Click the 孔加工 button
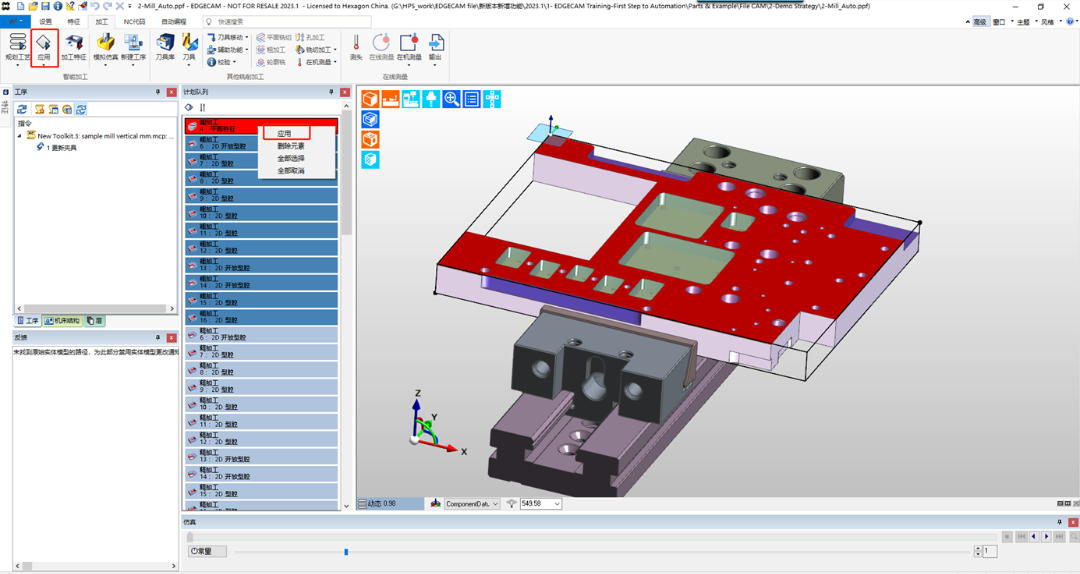Viewport: 1080px width, 574px height. (x=310, y=37)
